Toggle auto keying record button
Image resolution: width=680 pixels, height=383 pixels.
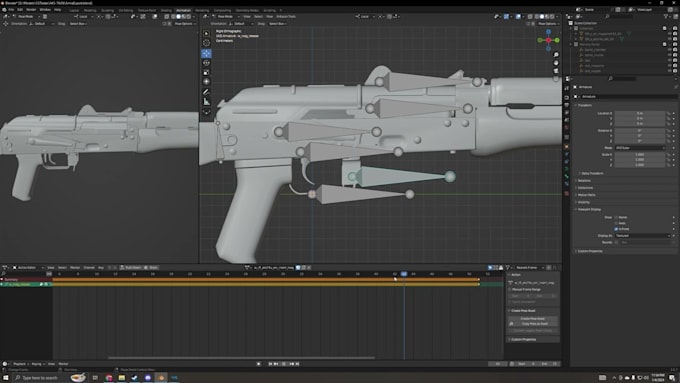tap(258, 364)
